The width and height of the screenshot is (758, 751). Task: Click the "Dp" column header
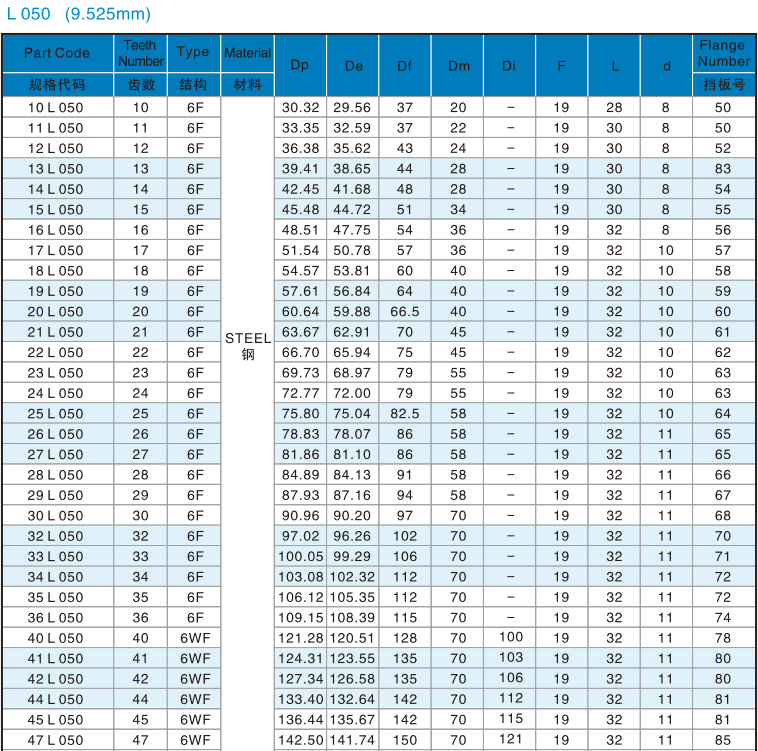coord(300,65)
